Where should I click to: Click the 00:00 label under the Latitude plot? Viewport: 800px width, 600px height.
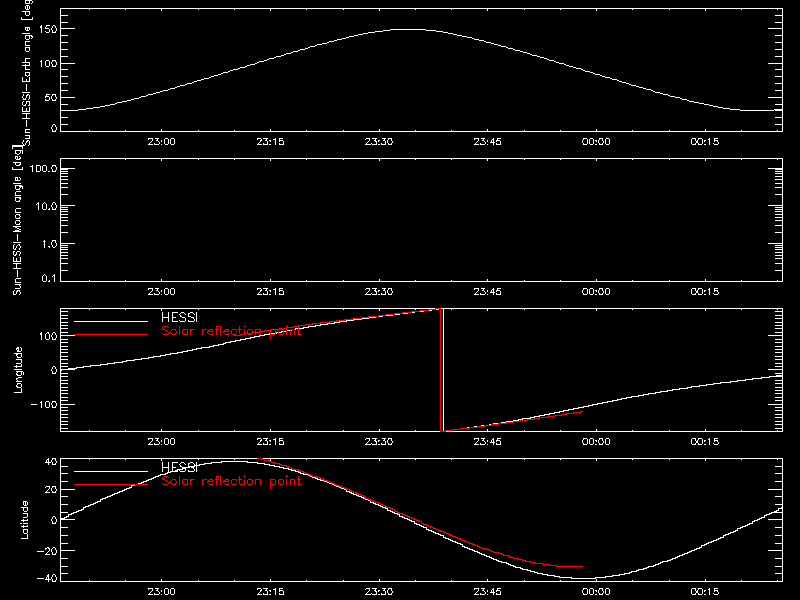coord(596,592)
